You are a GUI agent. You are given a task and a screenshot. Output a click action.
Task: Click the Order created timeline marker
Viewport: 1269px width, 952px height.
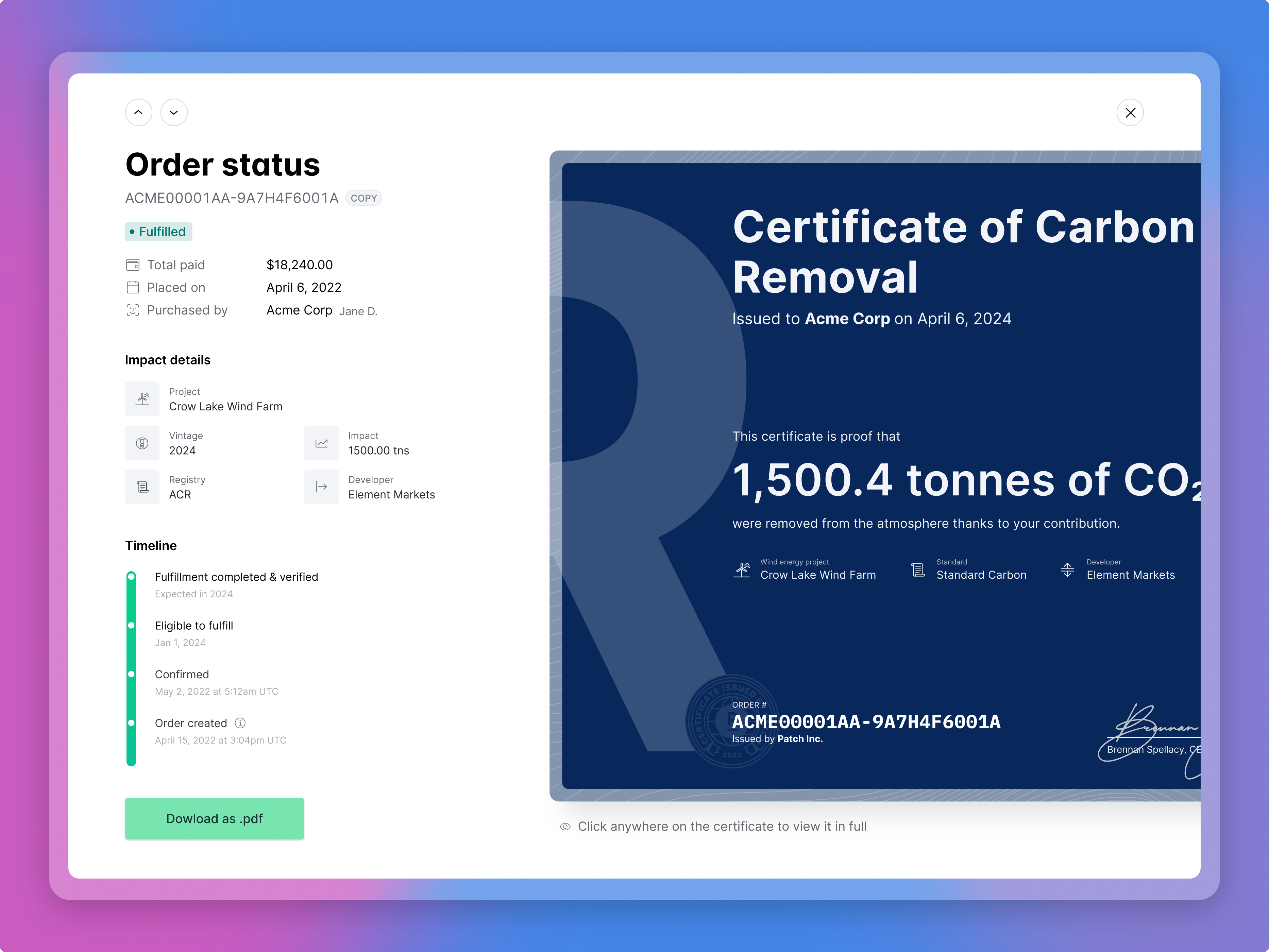click(x=131, y=722)
